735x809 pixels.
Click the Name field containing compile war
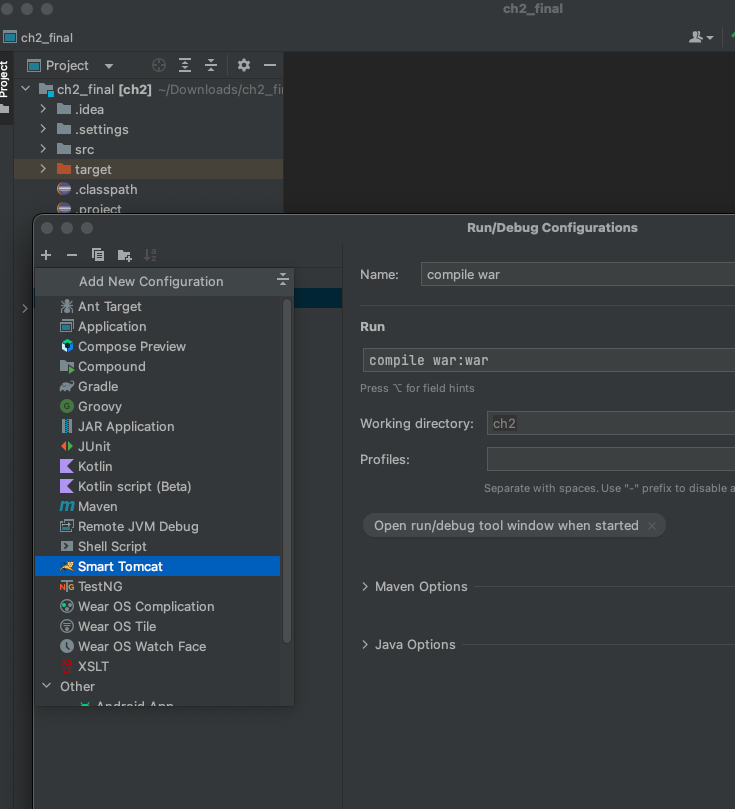578,274
